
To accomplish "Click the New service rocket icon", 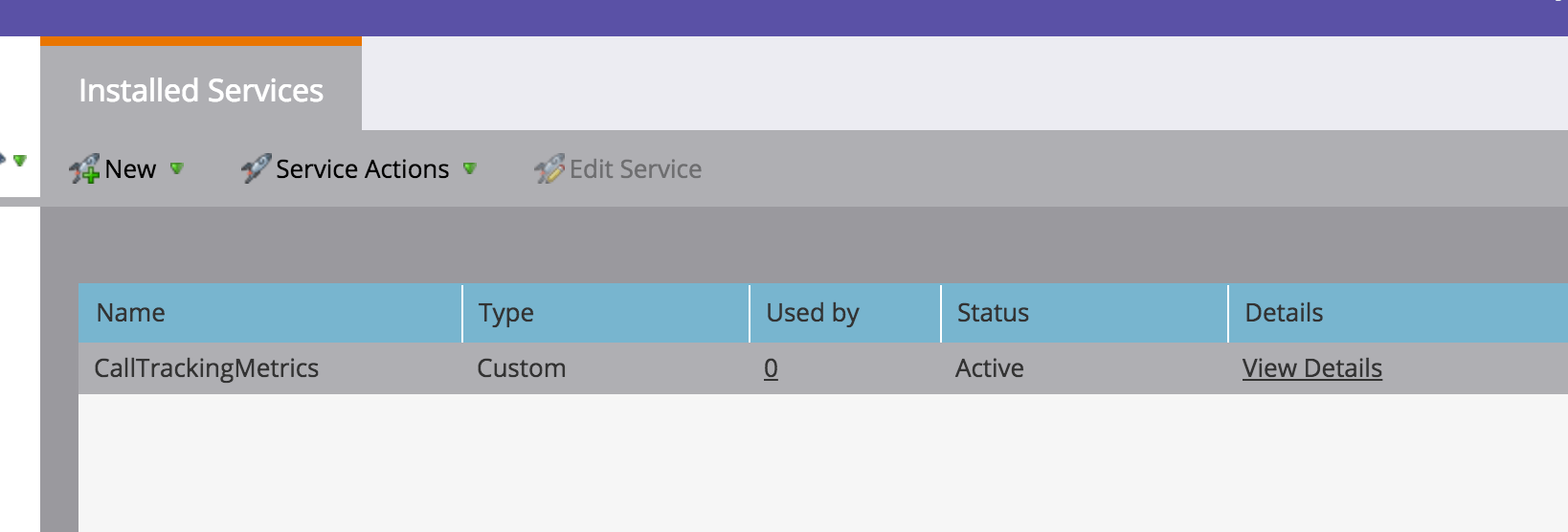I will coord(84,169).
